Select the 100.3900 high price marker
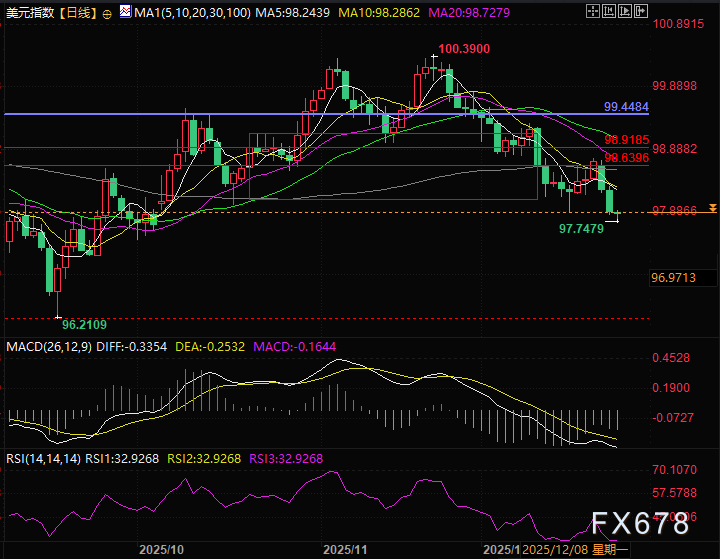720x559 pixels. [x=463, y=49]
